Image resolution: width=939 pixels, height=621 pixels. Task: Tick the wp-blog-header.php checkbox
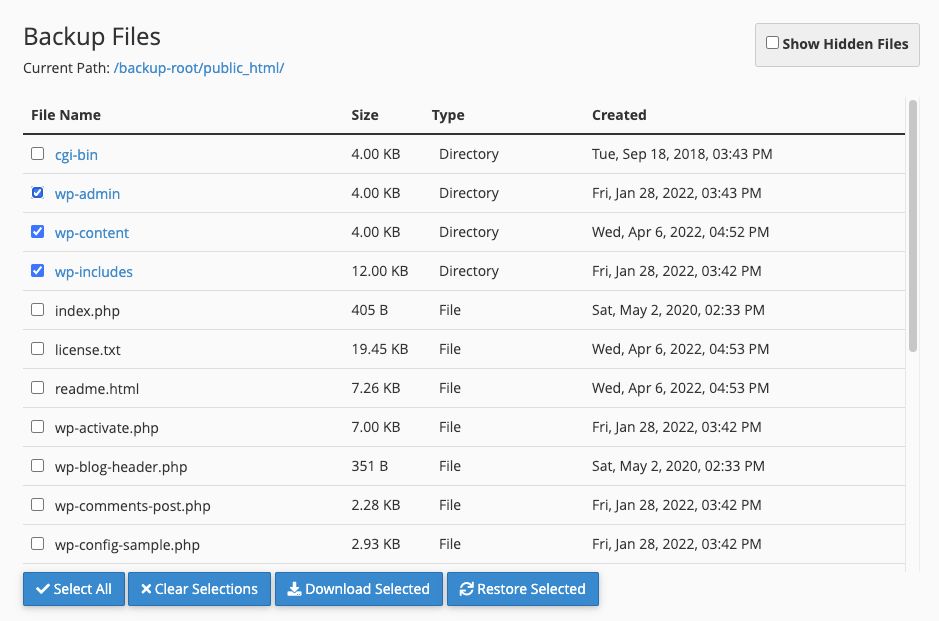click(38, 465)
